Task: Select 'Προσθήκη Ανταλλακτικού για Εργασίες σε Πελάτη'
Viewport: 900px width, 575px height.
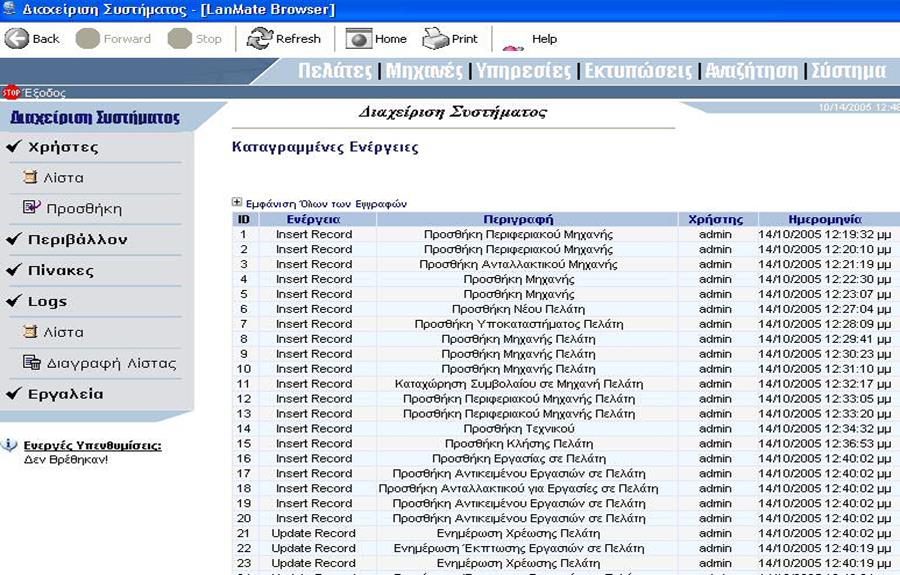Action: 518,488
